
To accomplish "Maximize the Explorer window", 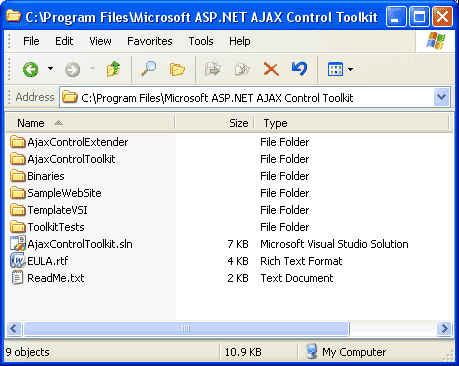I will tap(419, 16).
